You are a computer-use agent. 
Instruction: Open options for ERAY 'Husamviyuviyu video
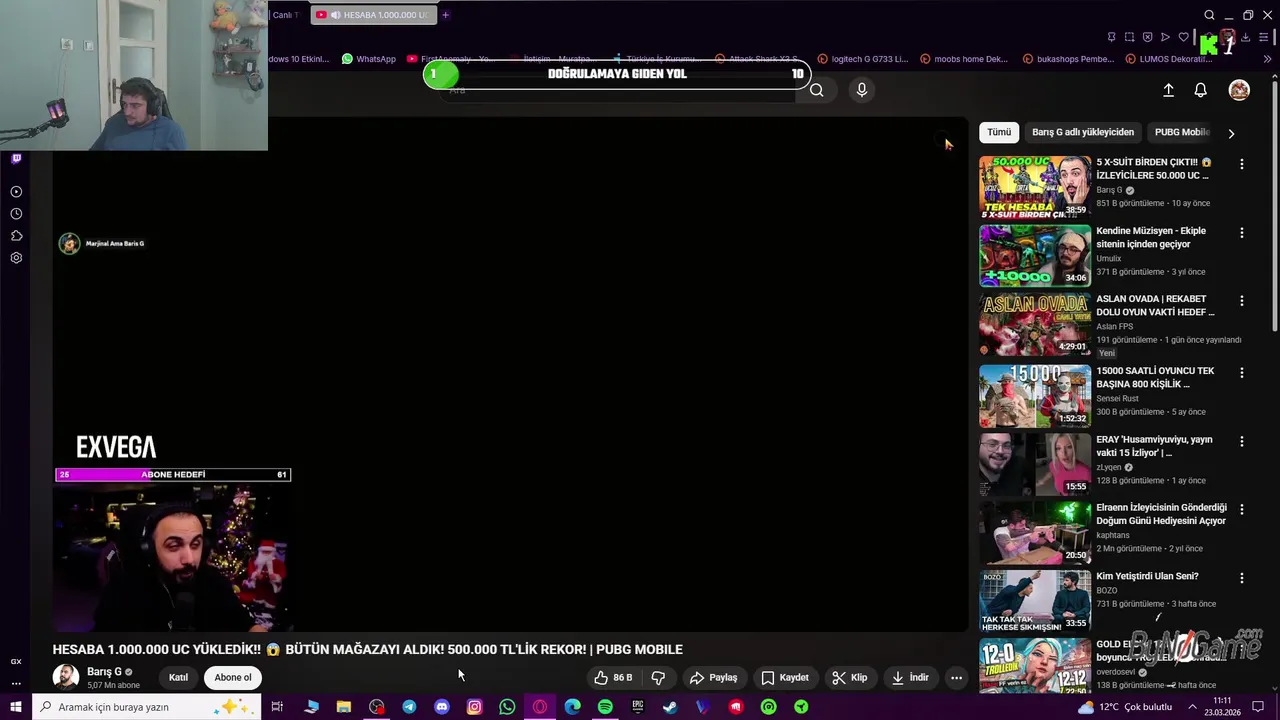click(1242, 442)
